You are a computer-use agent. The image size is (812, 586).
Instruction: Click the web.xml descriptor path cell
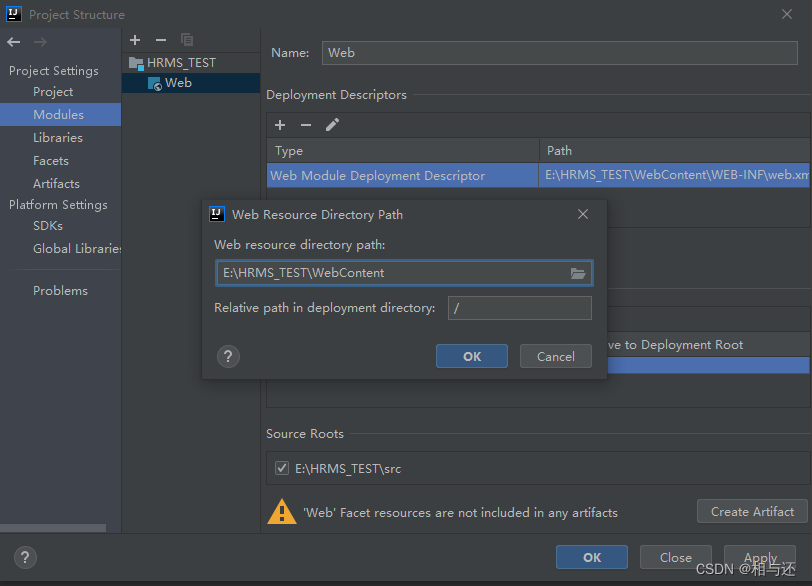(674, 175)
